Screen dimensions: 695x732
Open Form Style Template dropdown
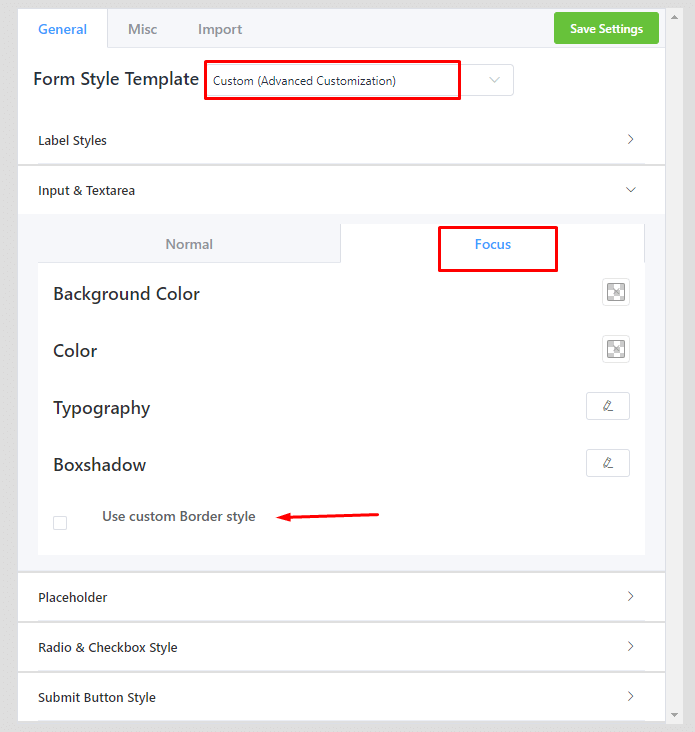click(359, 81)
